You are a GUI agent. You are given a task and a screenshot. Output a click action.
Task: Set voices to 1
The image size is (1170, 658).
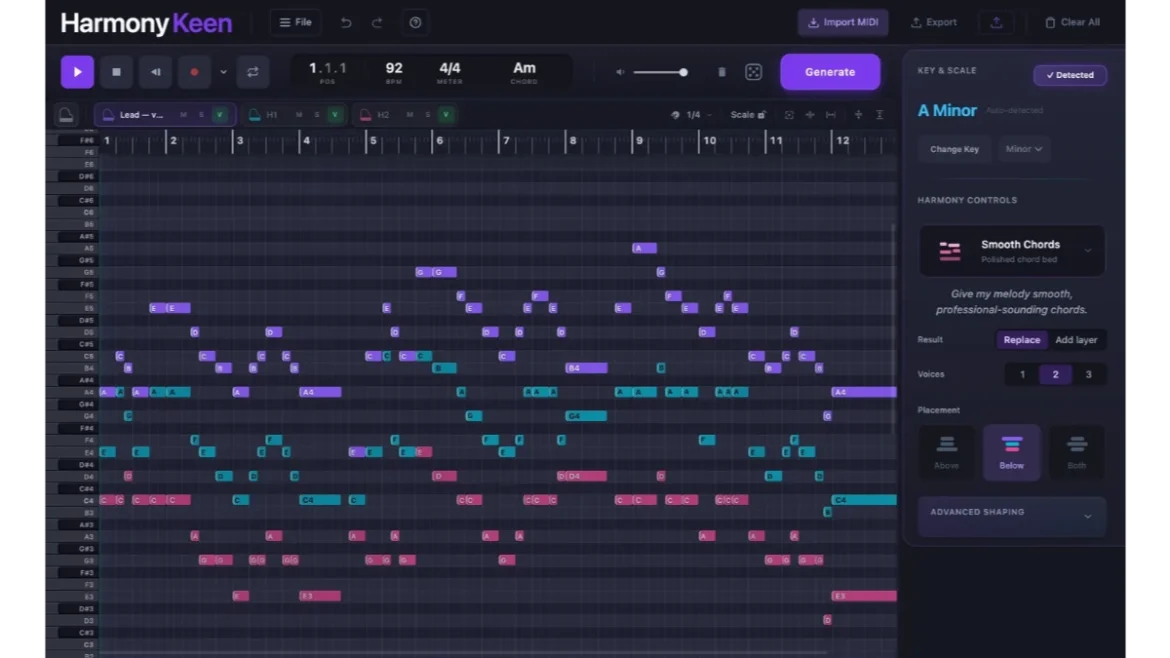click(x=1022, y=375)
